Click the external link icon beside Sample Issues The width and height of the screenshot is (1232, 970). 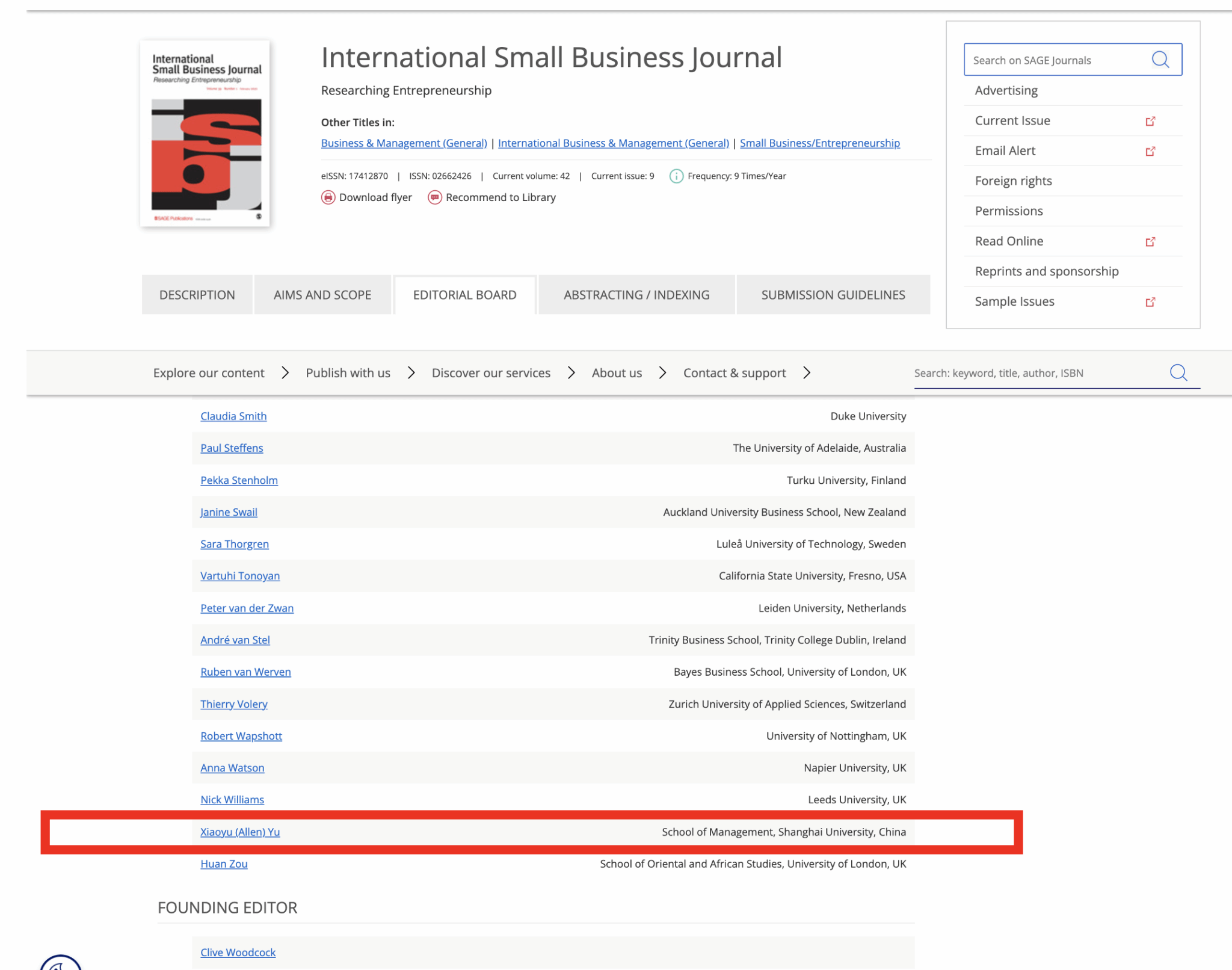(1150, 301)
